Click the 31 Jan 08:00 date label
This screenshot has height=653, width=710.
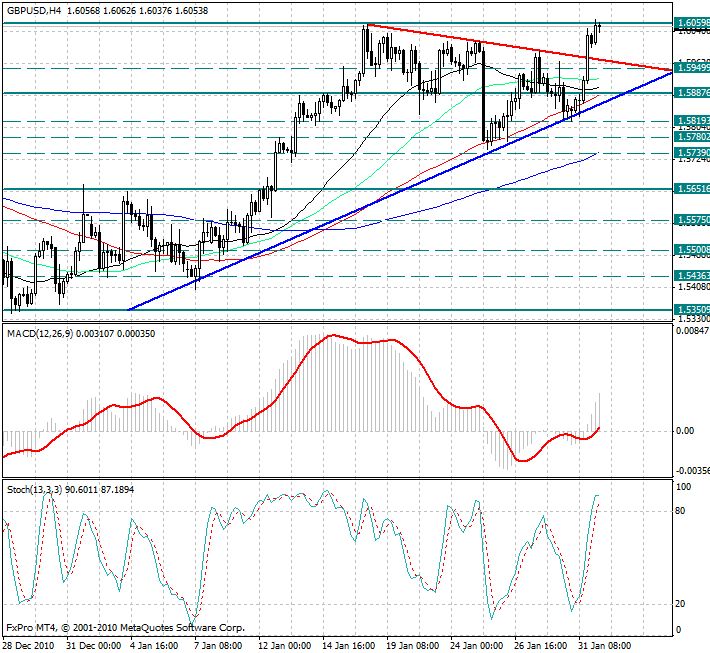pyautogui.click(x=604, y=646)
